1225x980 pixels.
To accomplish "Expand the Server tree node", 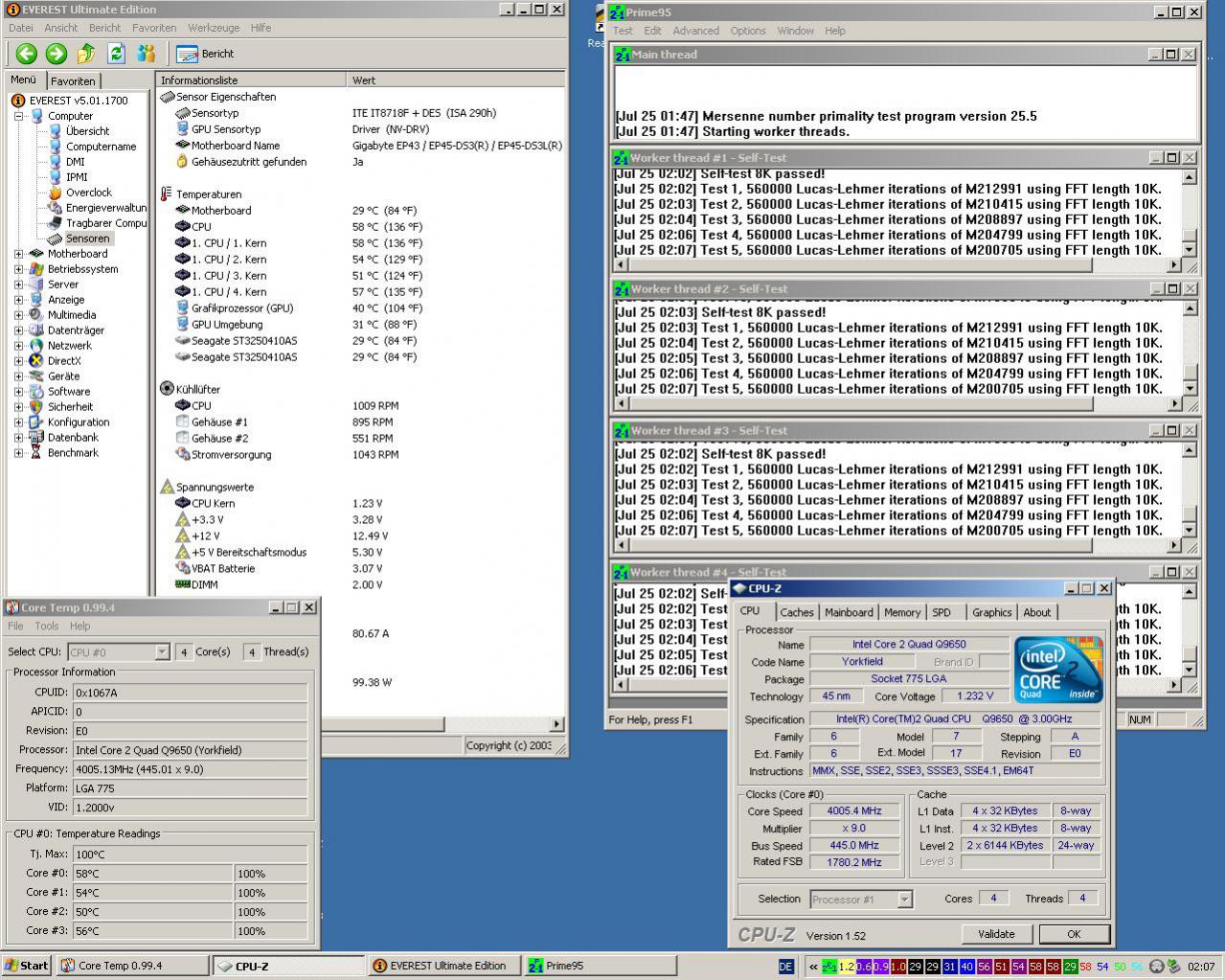I will pos(19,285).
